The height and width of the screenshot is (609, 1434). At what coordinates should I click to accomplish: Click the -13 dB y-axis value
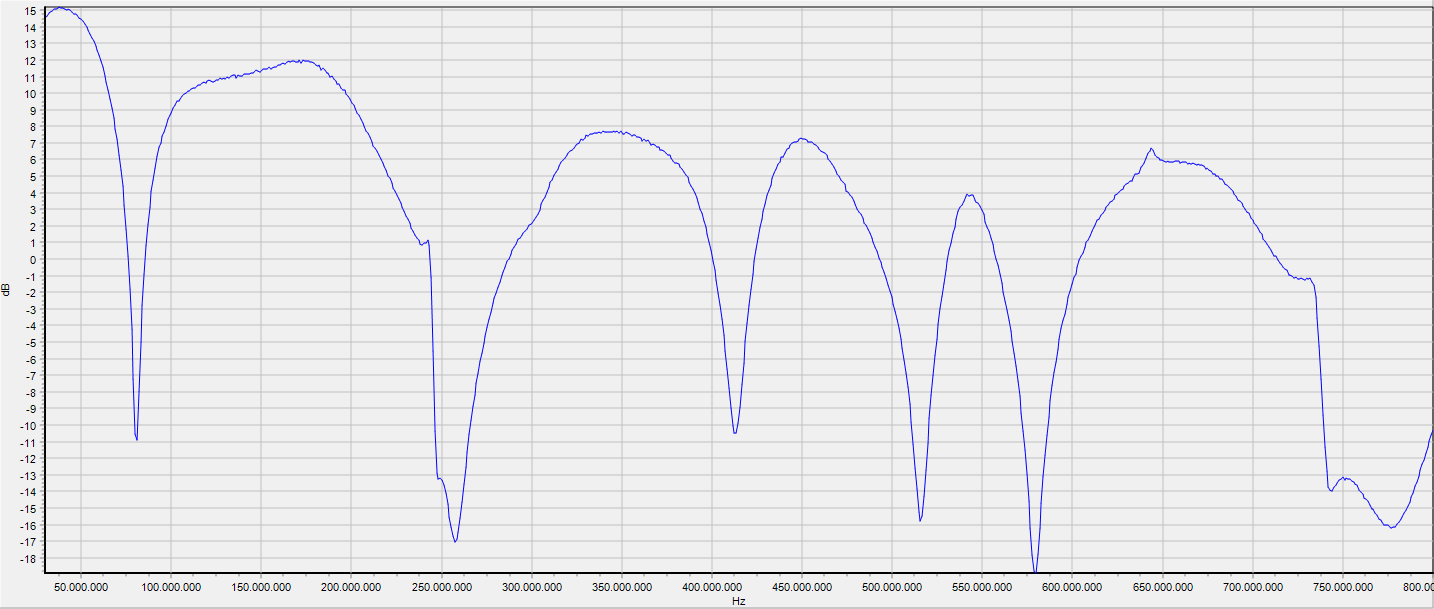point(29,475)
